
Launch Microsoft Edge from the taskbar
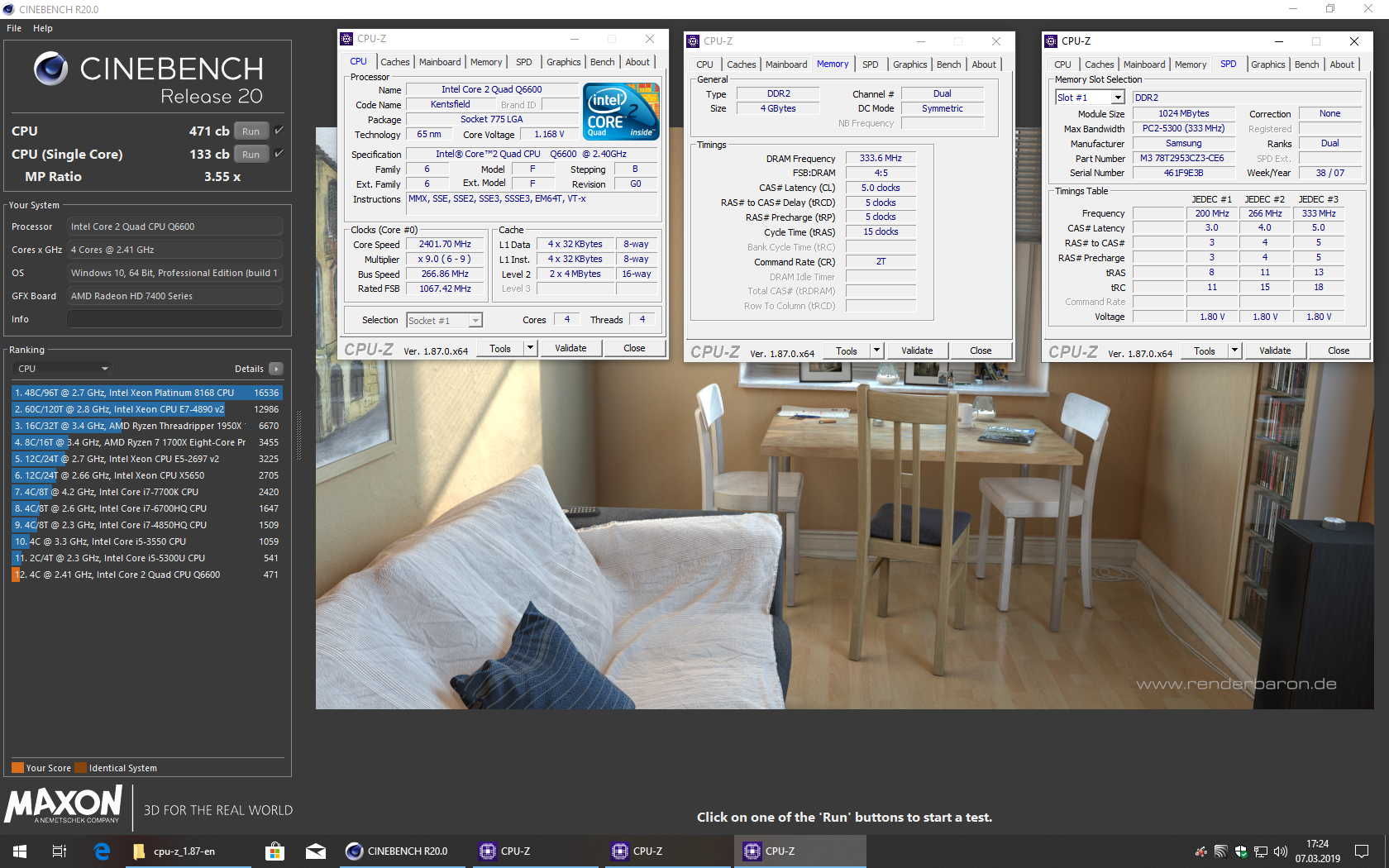[102, 851]
